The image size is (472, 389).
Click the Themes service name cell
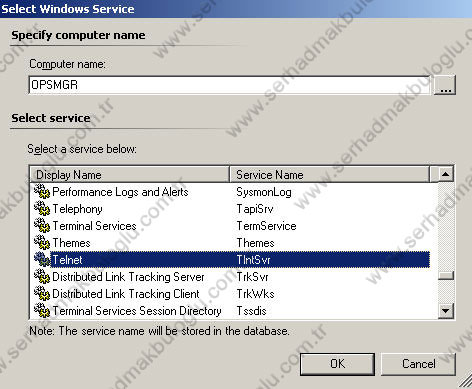tap(255, 243)
